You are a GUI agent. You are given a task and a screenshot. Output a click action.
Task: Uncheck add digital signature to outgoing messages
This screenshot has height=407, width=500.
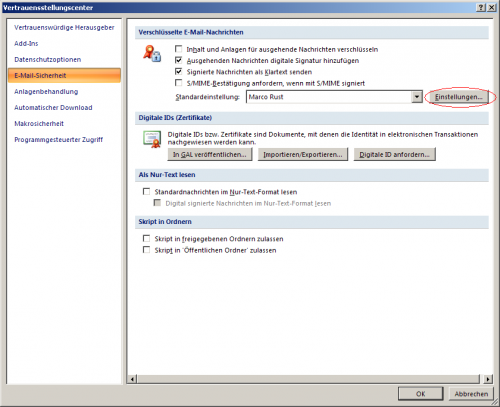(179, 60)
